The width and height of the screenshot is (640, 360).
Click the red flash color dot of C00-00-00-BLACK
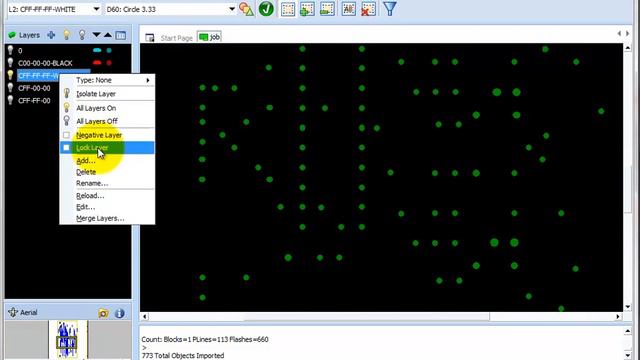pyautogui.click(x=109, y=63)
